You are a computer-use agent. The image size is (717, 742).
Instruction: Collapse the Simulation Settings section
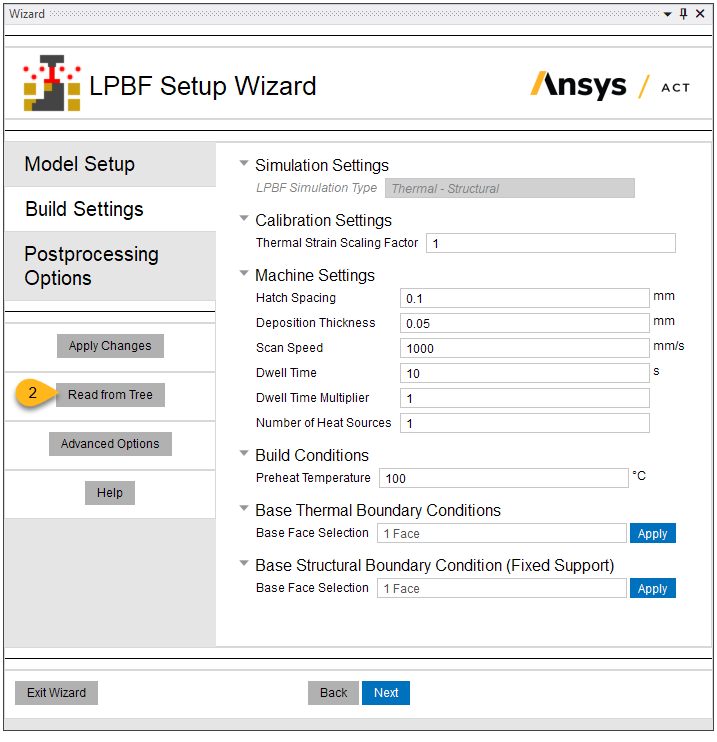click(x=244, y=163)
